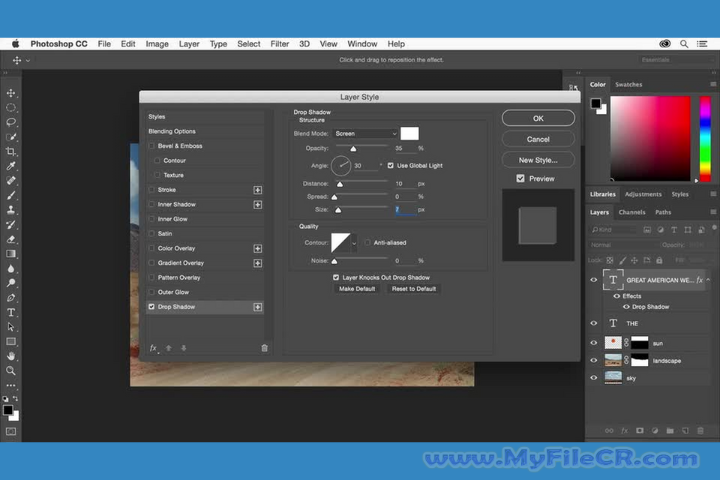The height and width of the screenshot is (480, 720).
Task: Enable the Inner Shadow checkbox
Action: 152,204
